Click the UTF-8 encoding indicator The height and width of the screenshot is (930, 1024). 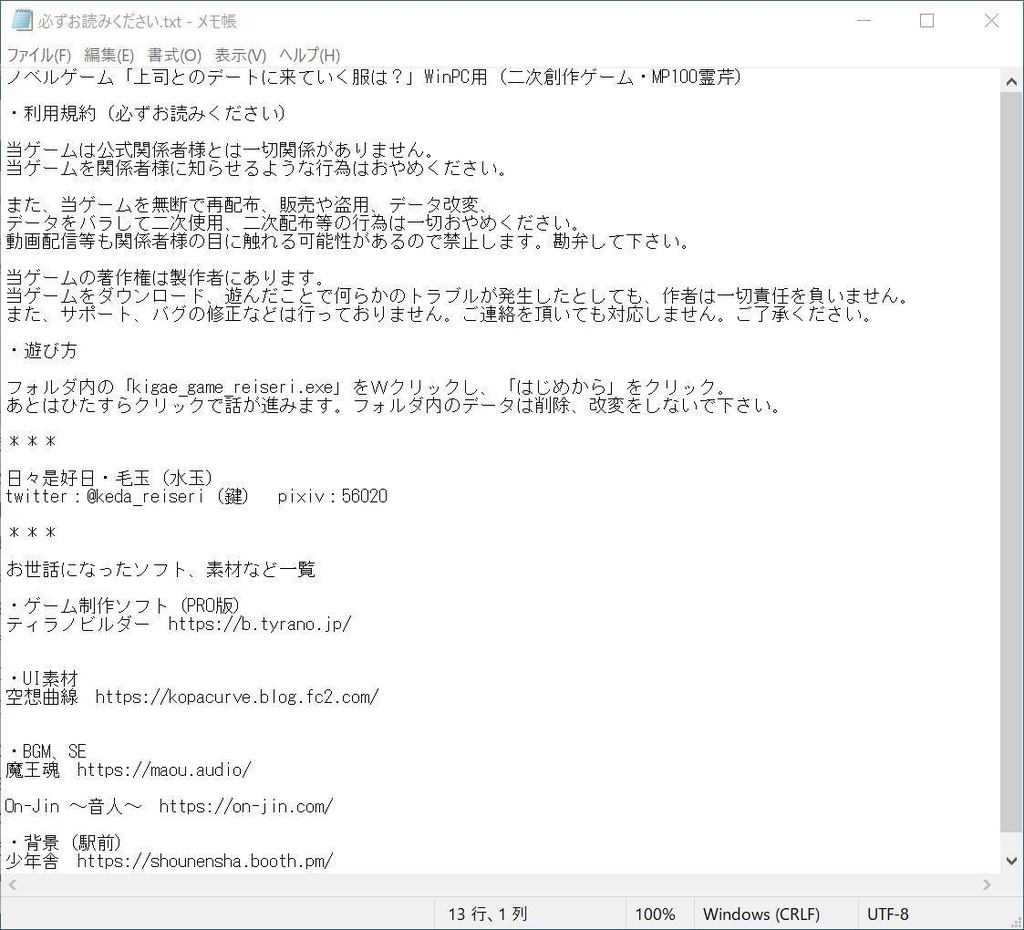click(888, 913)
